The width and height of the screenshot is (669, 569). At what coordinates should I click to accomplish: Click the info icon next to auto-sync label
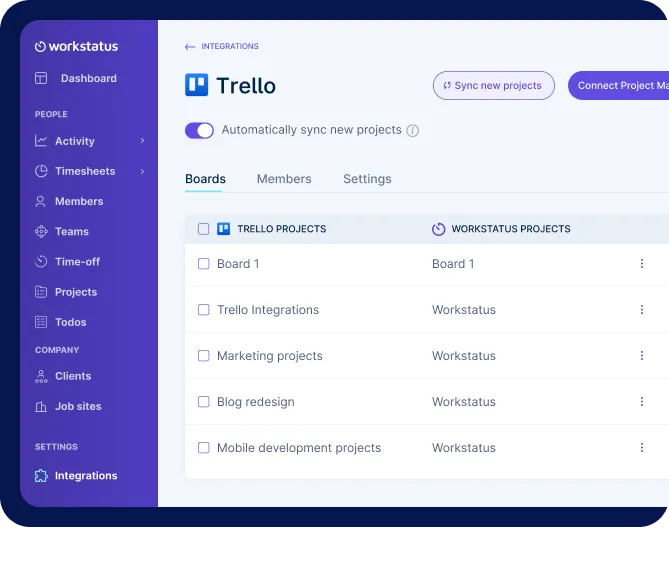[412, 131]
